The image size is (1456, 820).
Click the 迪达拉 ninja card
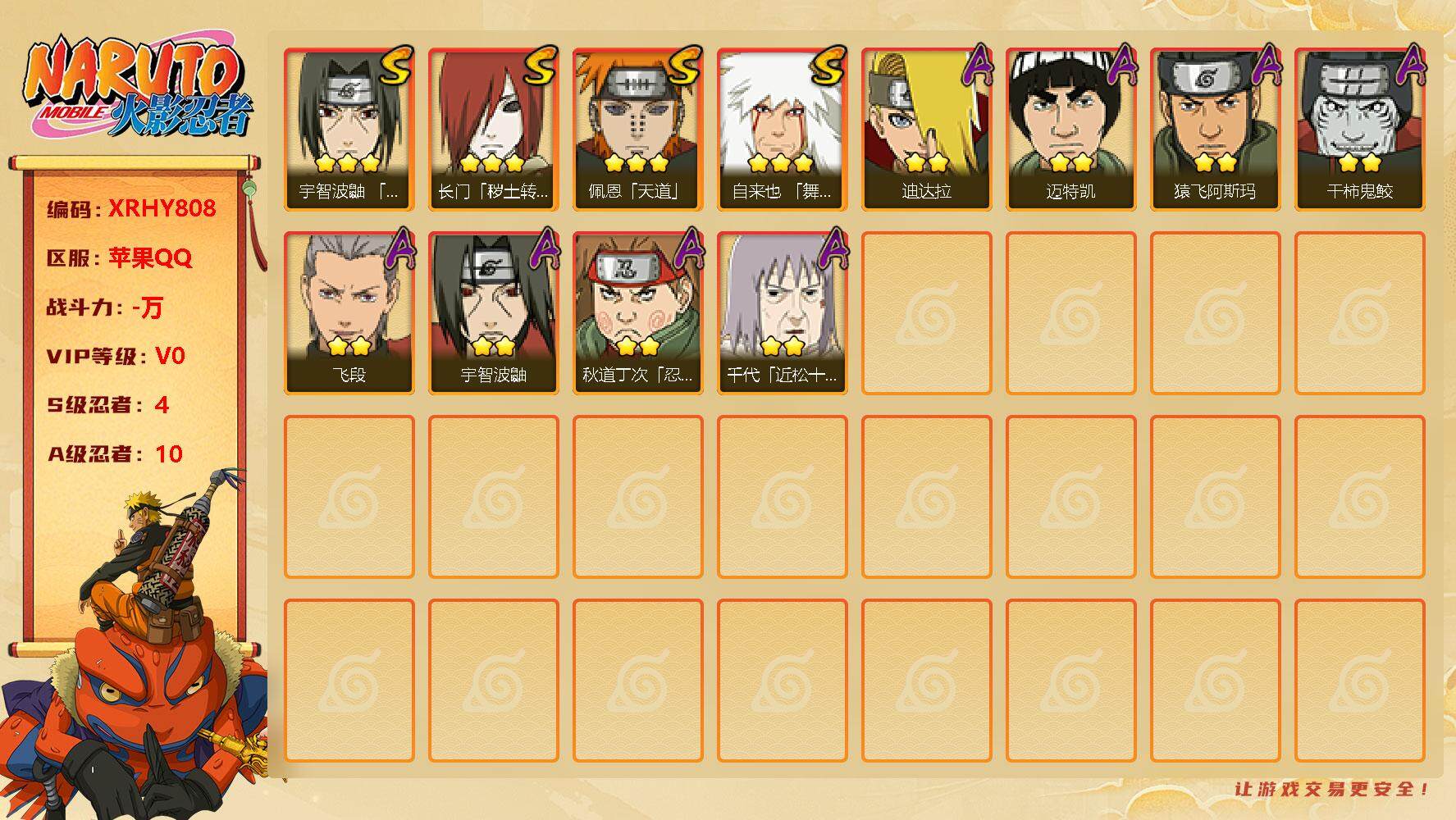926,130
